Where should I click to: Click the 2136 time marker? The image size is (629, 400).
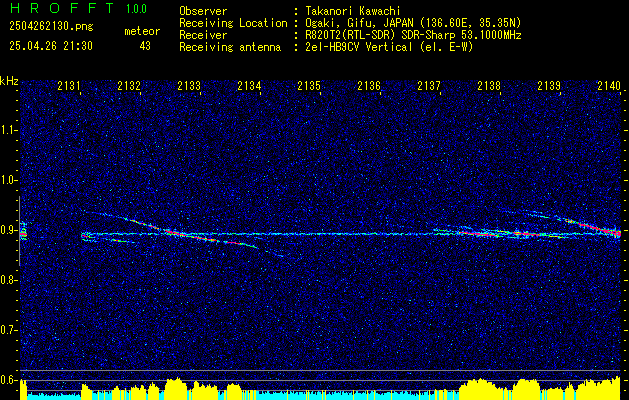click(x=369, y=85)
